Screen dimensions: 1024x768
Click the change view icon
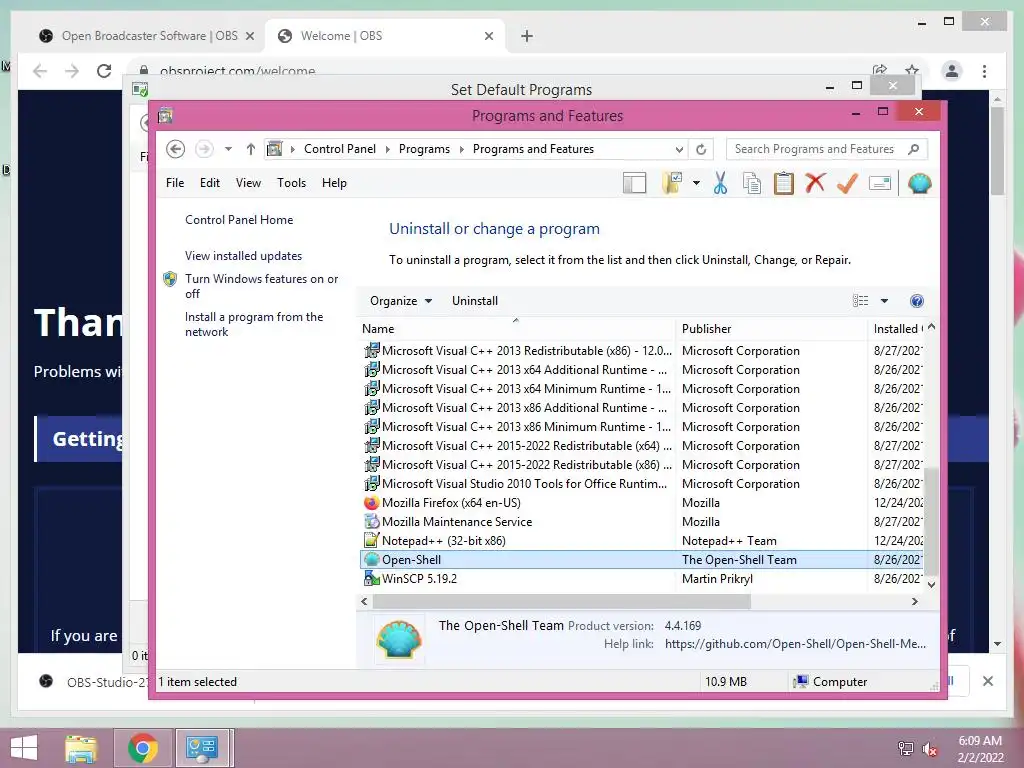[860, 301]
